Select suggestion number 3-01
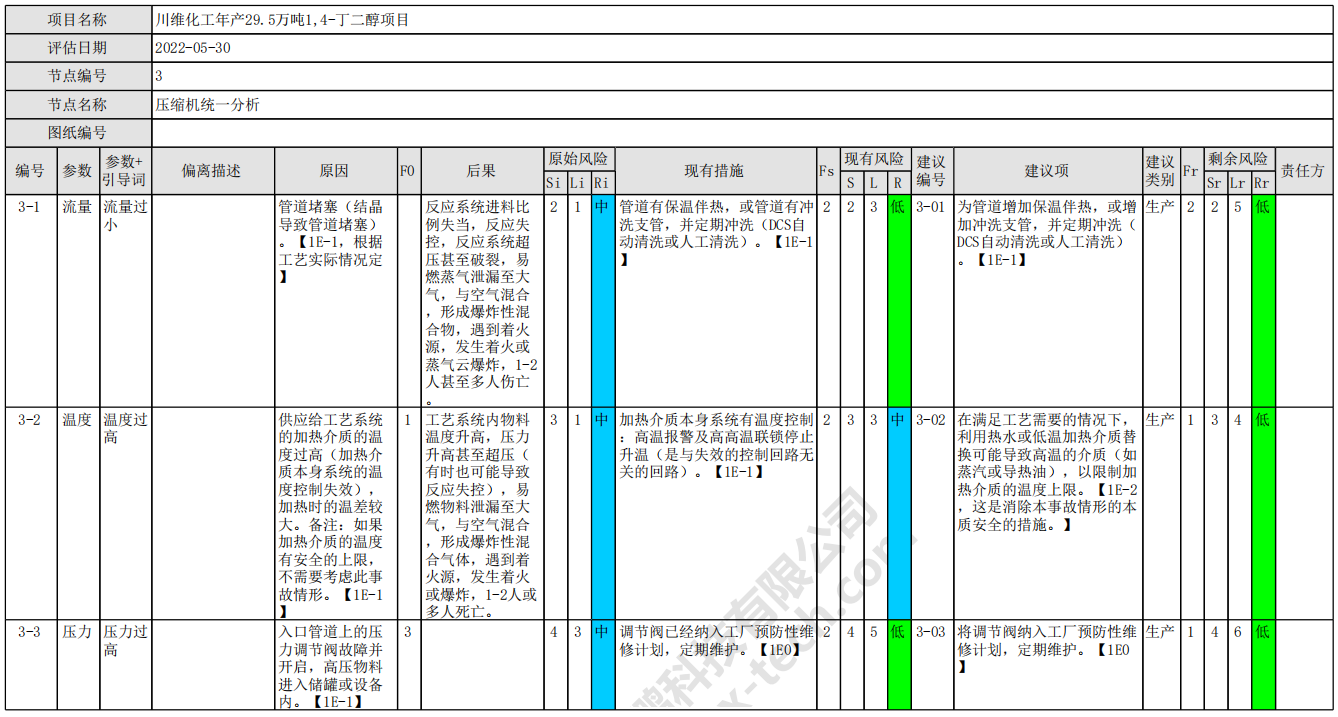 (931, 301)
